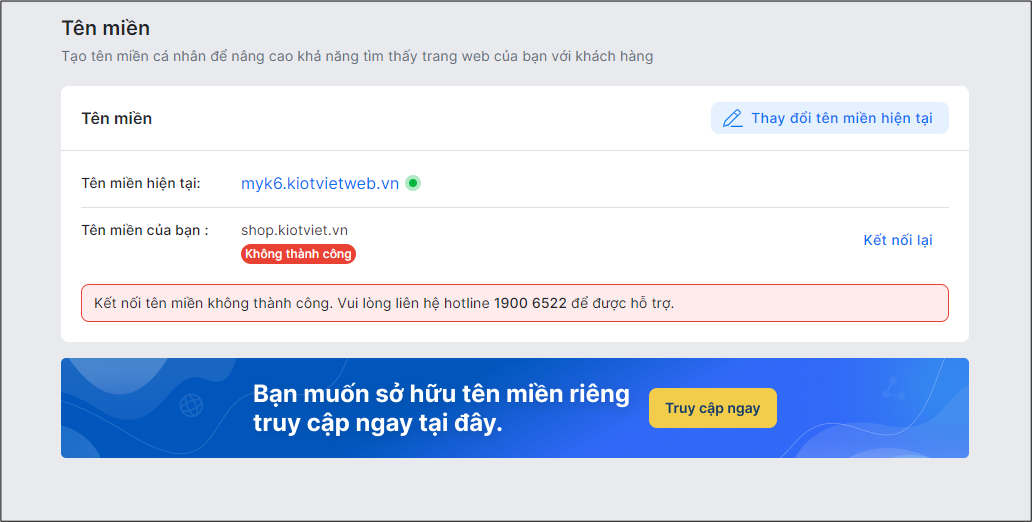Screen dimensions: 1032x522
Task: Click the globe icon on blue banner
Action: (192, 405)
